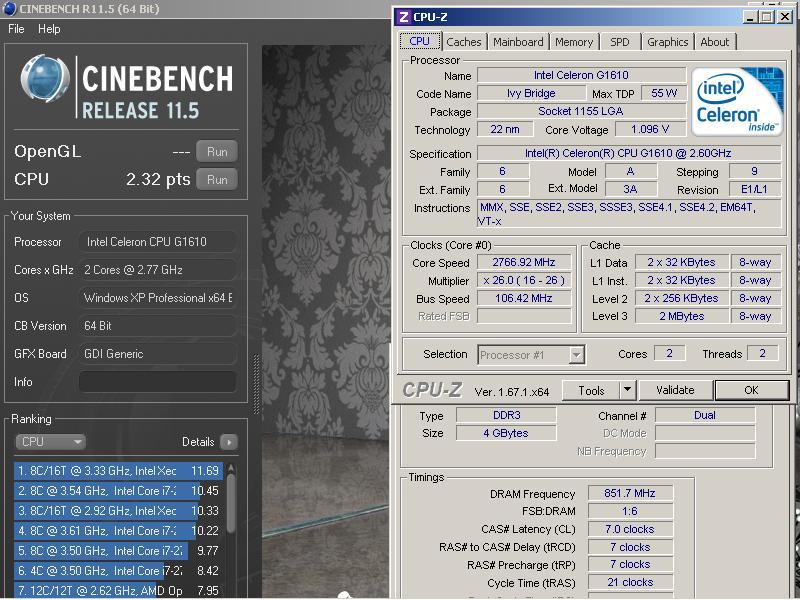Click the panel splitter grip handle
This screenshot has width=800, height=600.
click(256, 384)
